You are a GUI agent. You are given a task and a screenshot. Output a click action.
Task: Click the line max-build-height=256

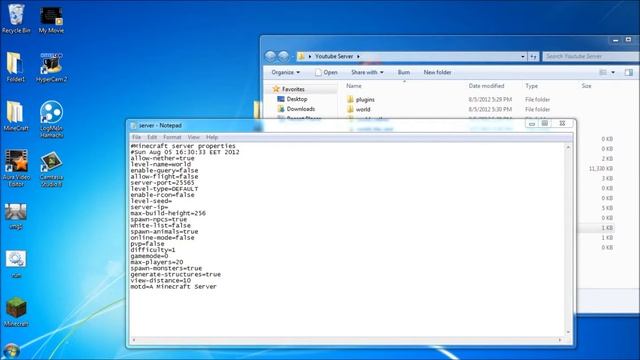(x=168, y=213)
